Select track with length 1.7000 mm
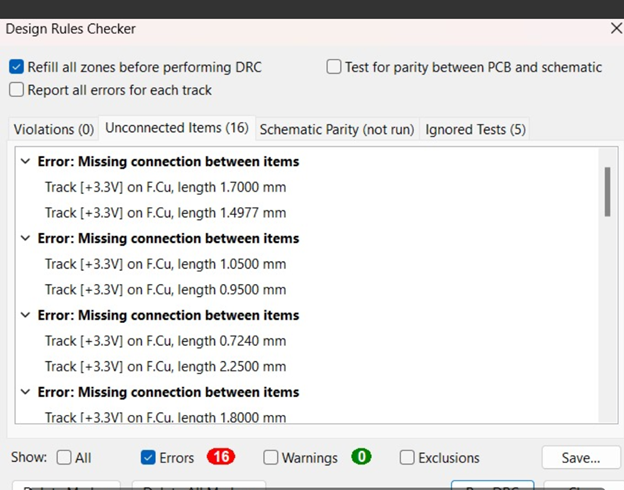Screen dimensions: 624x490 tap(165, 187)
